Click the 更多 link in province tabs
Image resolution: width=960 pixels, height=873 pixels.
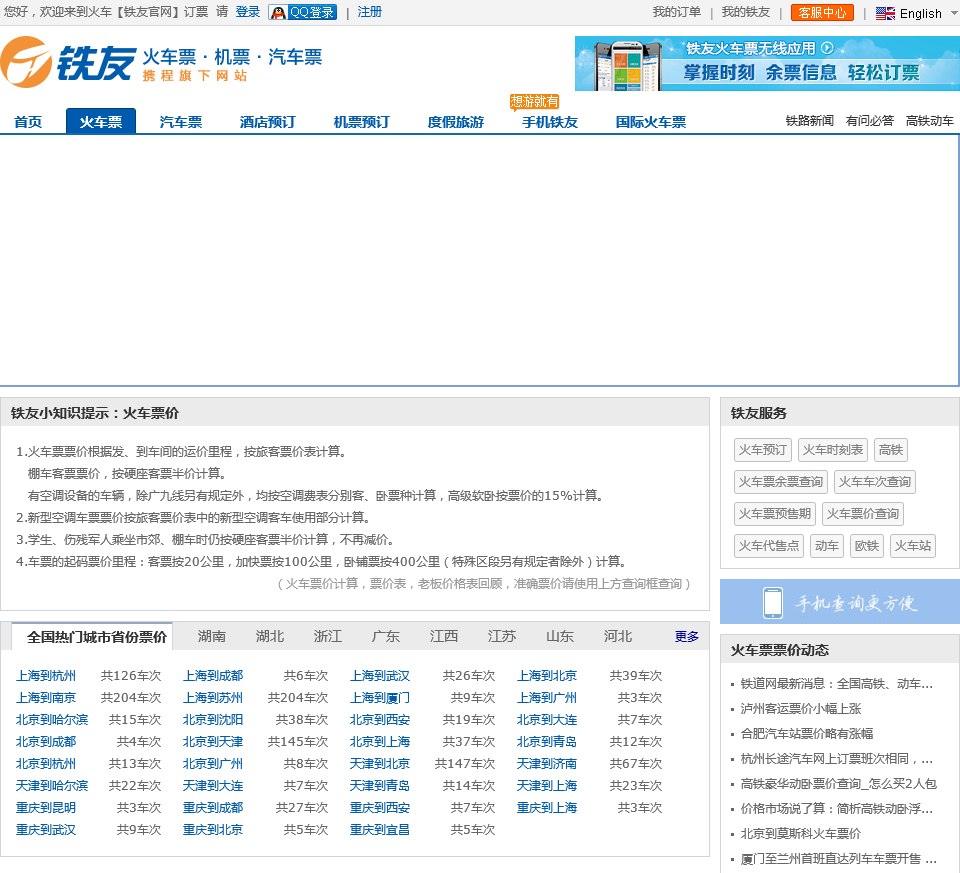pyautogui.click(x=686, y=637)
